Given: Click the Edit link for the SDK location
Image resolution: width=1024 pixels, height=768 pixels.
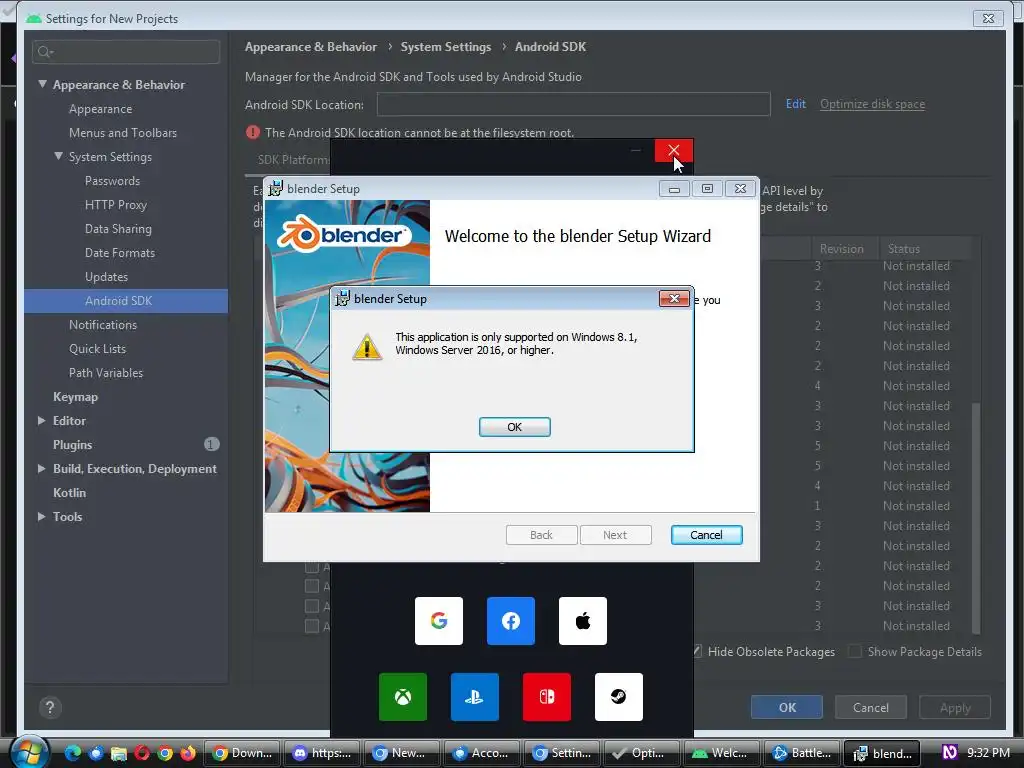Looking at the screenshot, I should coord(795,104).
